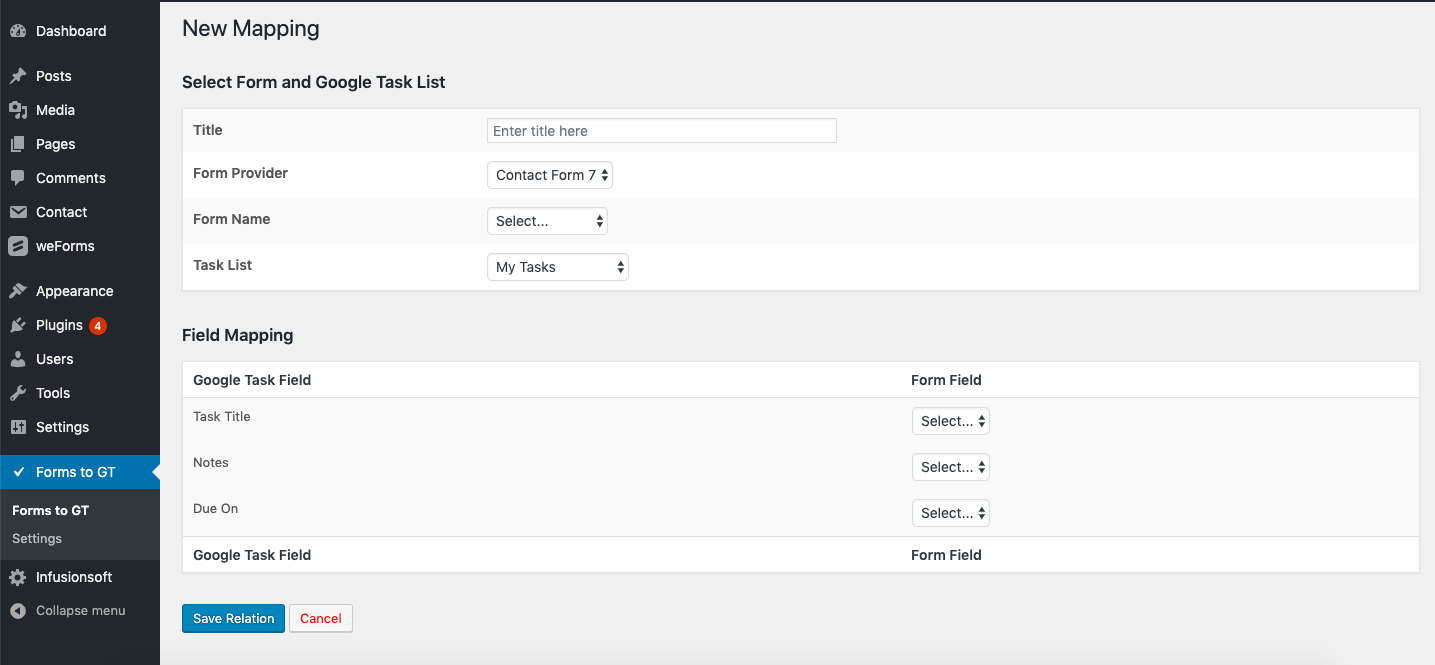Click the New Mapping page heading
The image size is (1435, 665).
point(251,29)
